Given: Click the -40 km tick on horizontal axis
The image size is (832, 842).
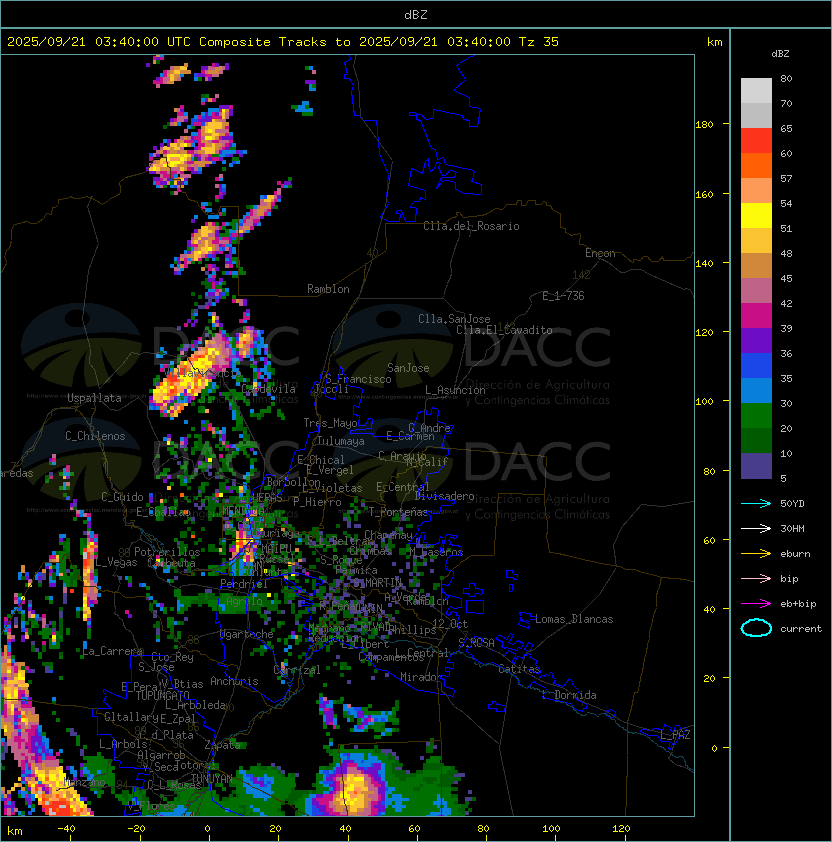Looking at the screenshot, I should [66, 829].
